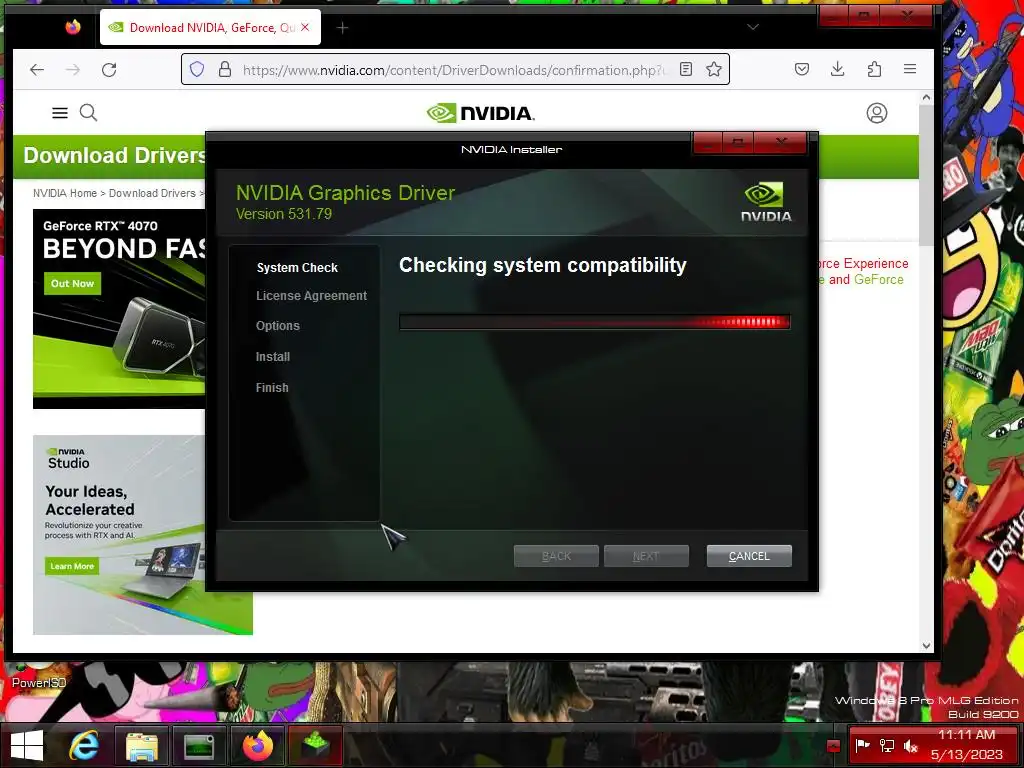Image resolution: width=1024 pixels, height=768 pixels.
Task: Click Learn More on NVIDIA Studio ad
Action: (x=72, y=566)
